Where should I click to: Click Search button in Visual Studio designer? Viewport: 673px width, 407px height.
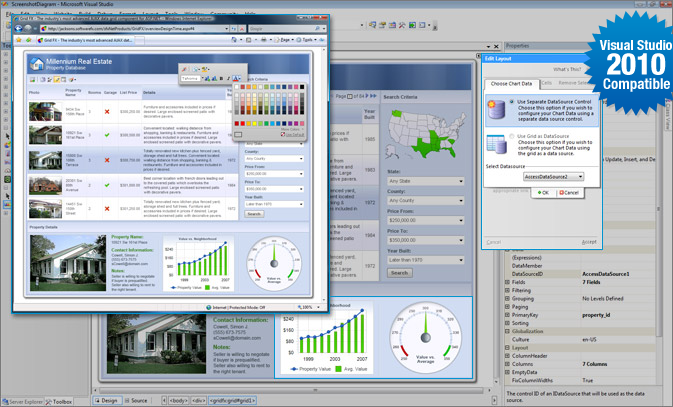(400, 273)
